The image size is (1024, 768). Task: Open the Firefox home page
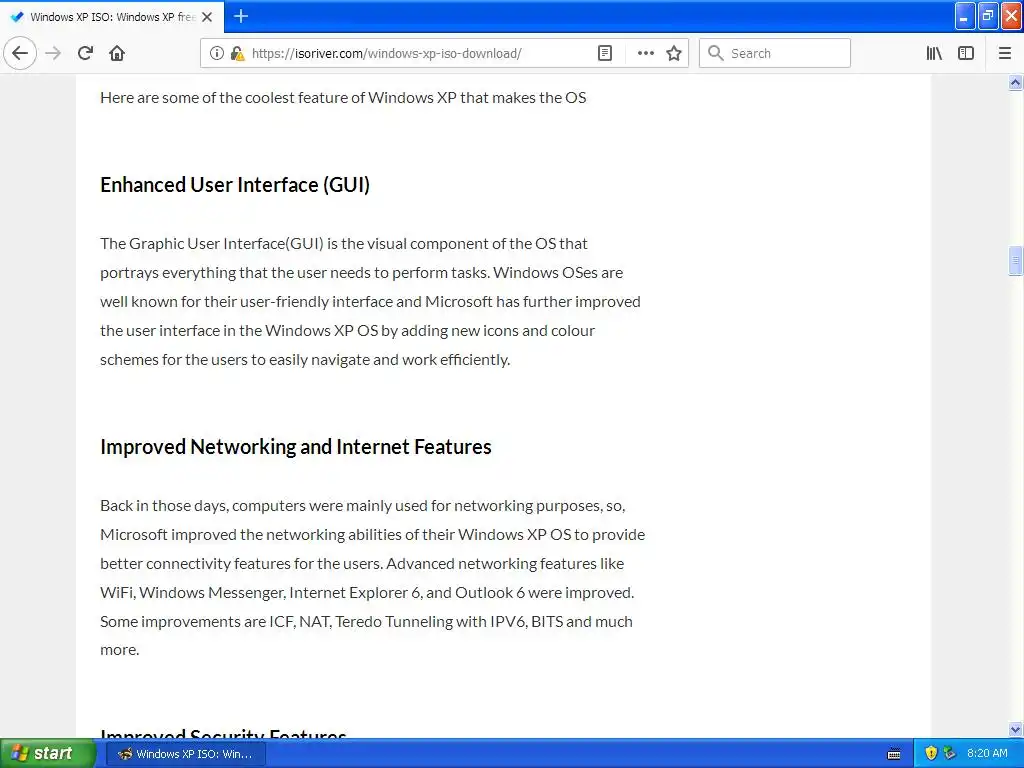[x=117, y=54]
